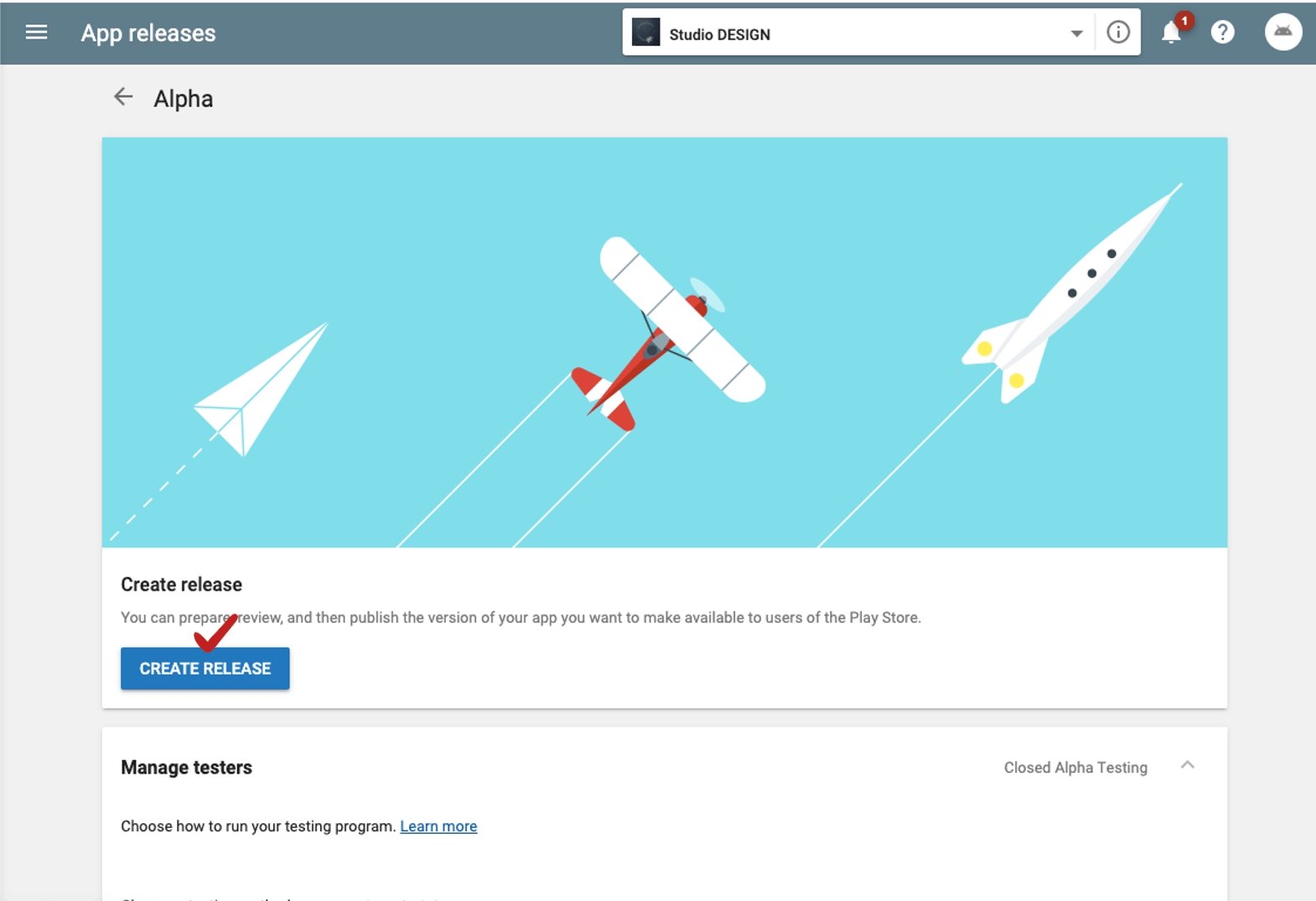
Task: Click the app info circle icon
Action: (x=1118, y=33)
